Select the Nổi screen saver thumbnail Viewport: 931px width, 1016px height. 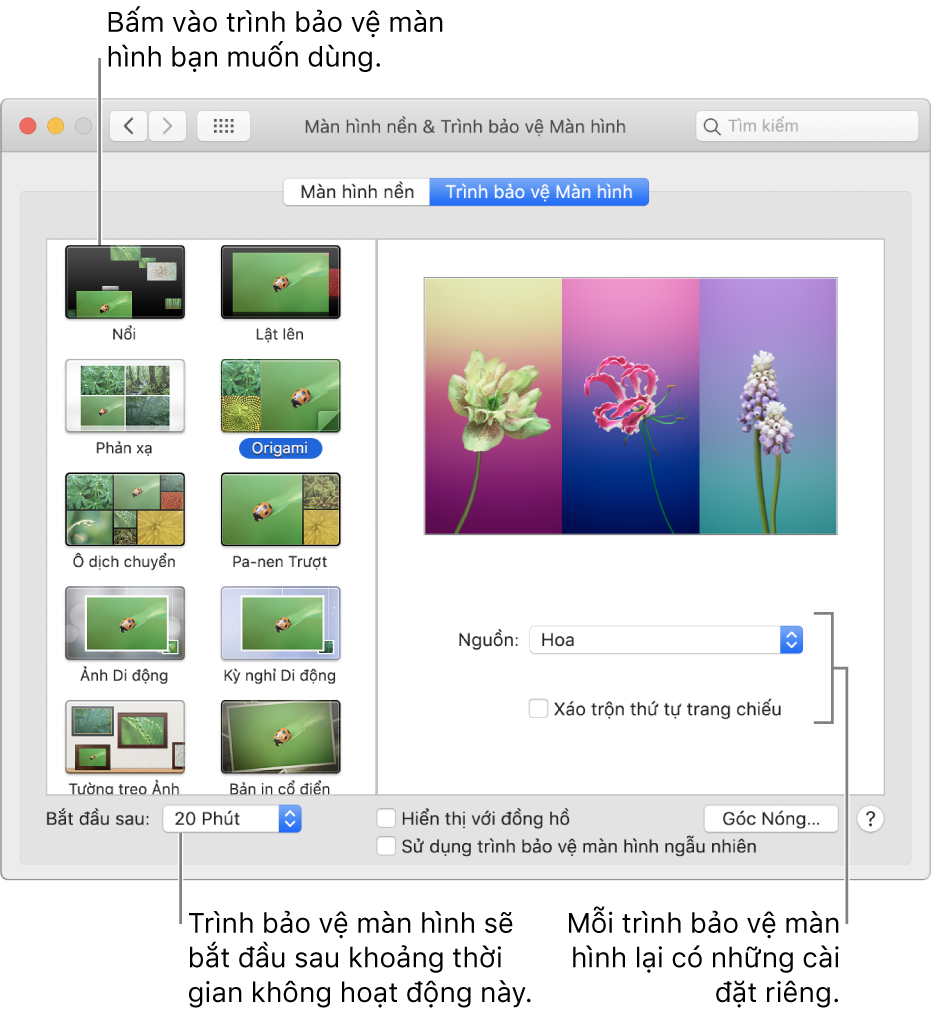point(124,285)
